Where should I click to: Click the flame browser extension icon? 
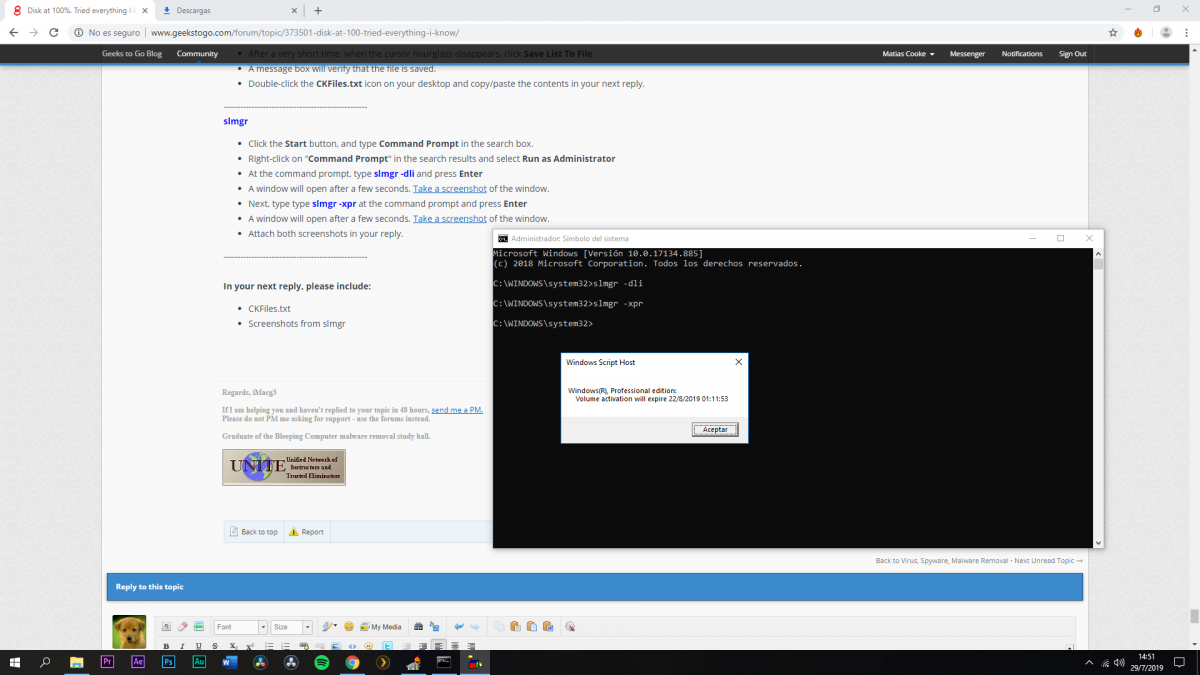pyautogui.click(x=1138, y=32)
